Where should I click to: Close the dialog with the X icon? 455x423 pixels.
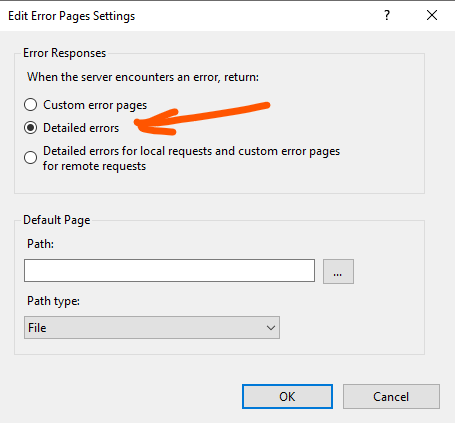tap(432, 15)
